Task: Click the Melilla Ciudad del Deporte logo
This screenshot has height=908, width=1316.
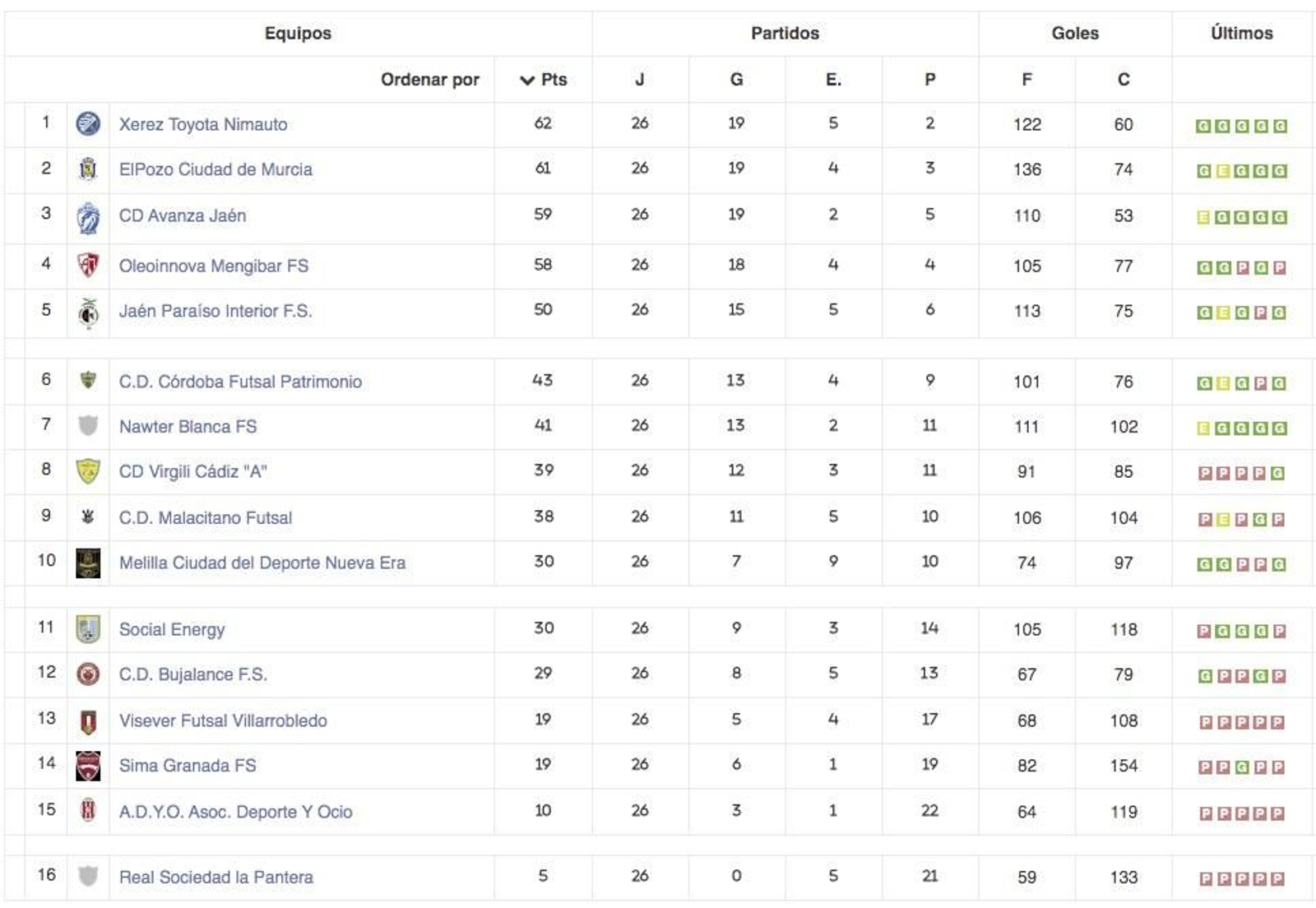Action: [88, 563]
